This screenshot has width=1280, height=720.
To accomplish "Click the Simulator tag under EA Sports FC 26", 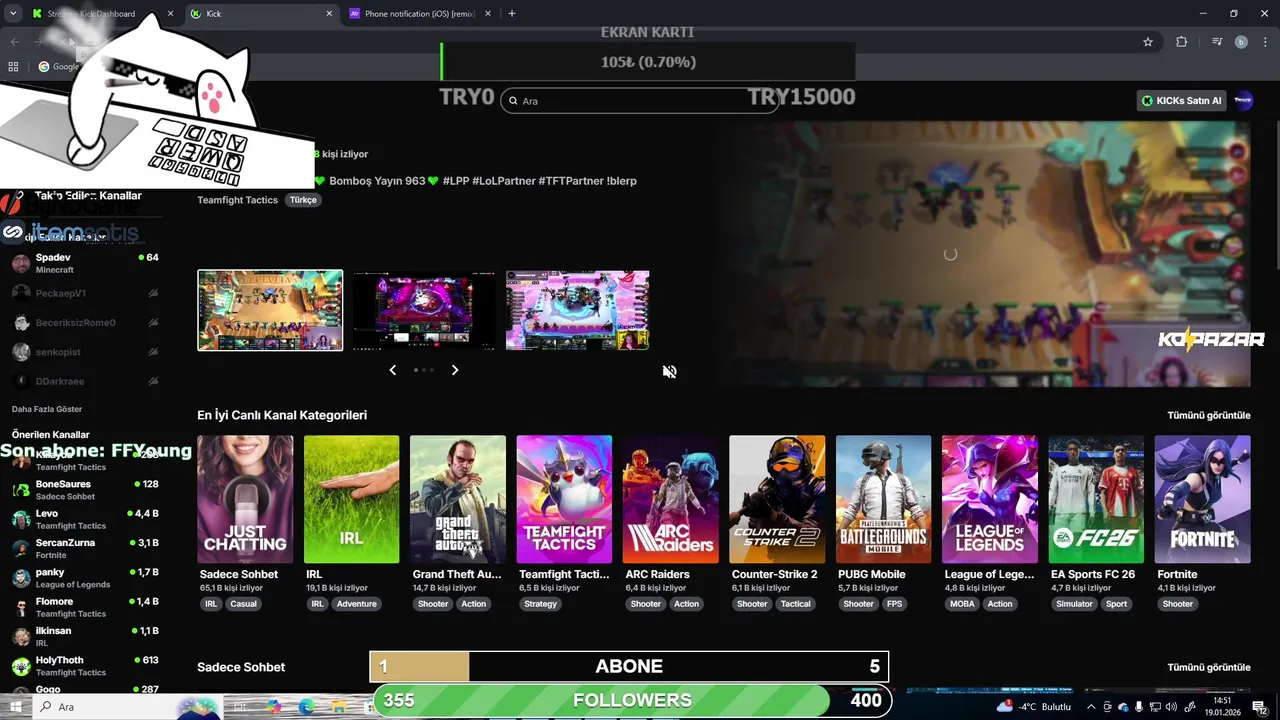I will click(1074, 604).
